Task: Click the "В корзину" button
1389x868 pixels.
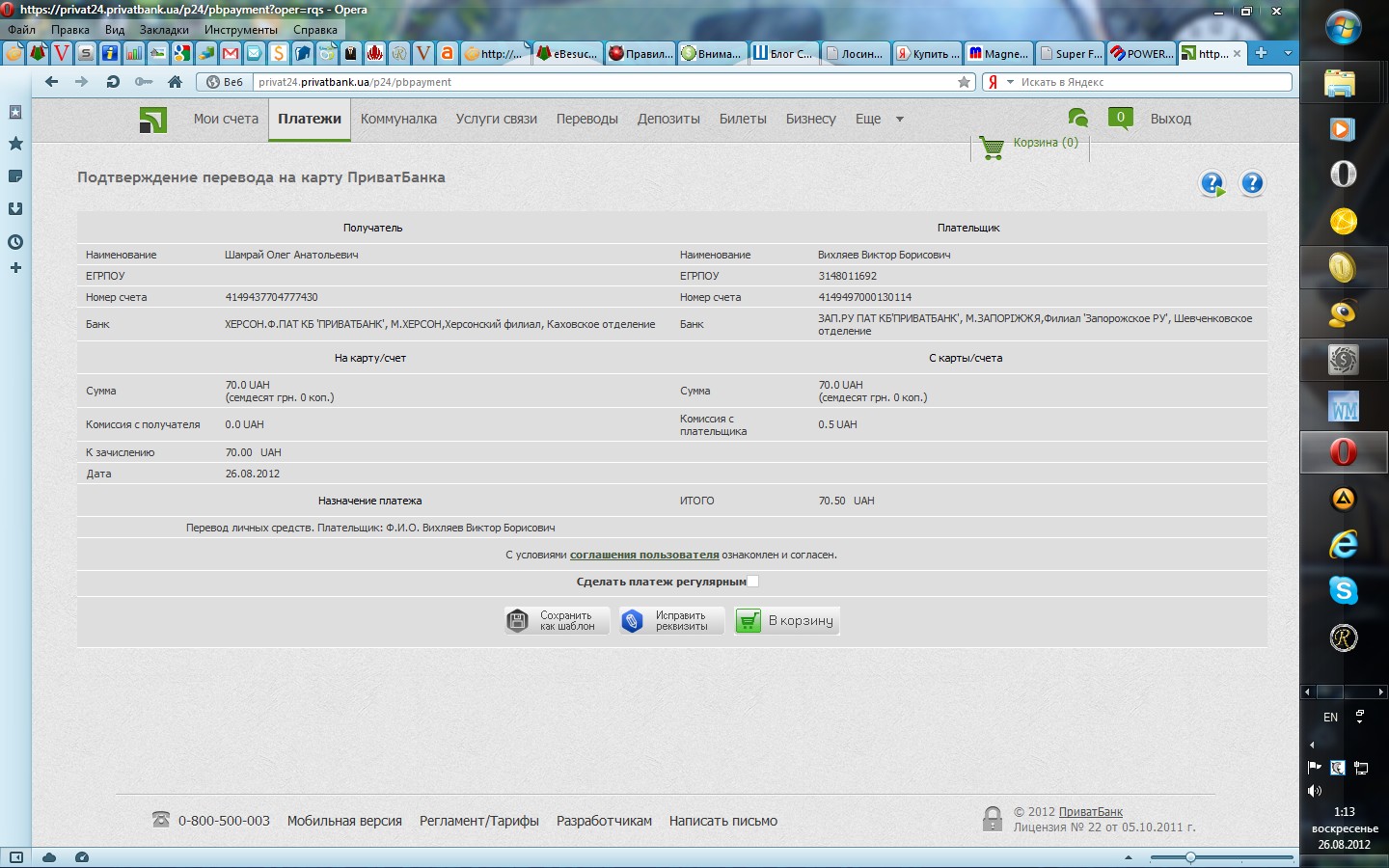Action: (x=787, y=621)
